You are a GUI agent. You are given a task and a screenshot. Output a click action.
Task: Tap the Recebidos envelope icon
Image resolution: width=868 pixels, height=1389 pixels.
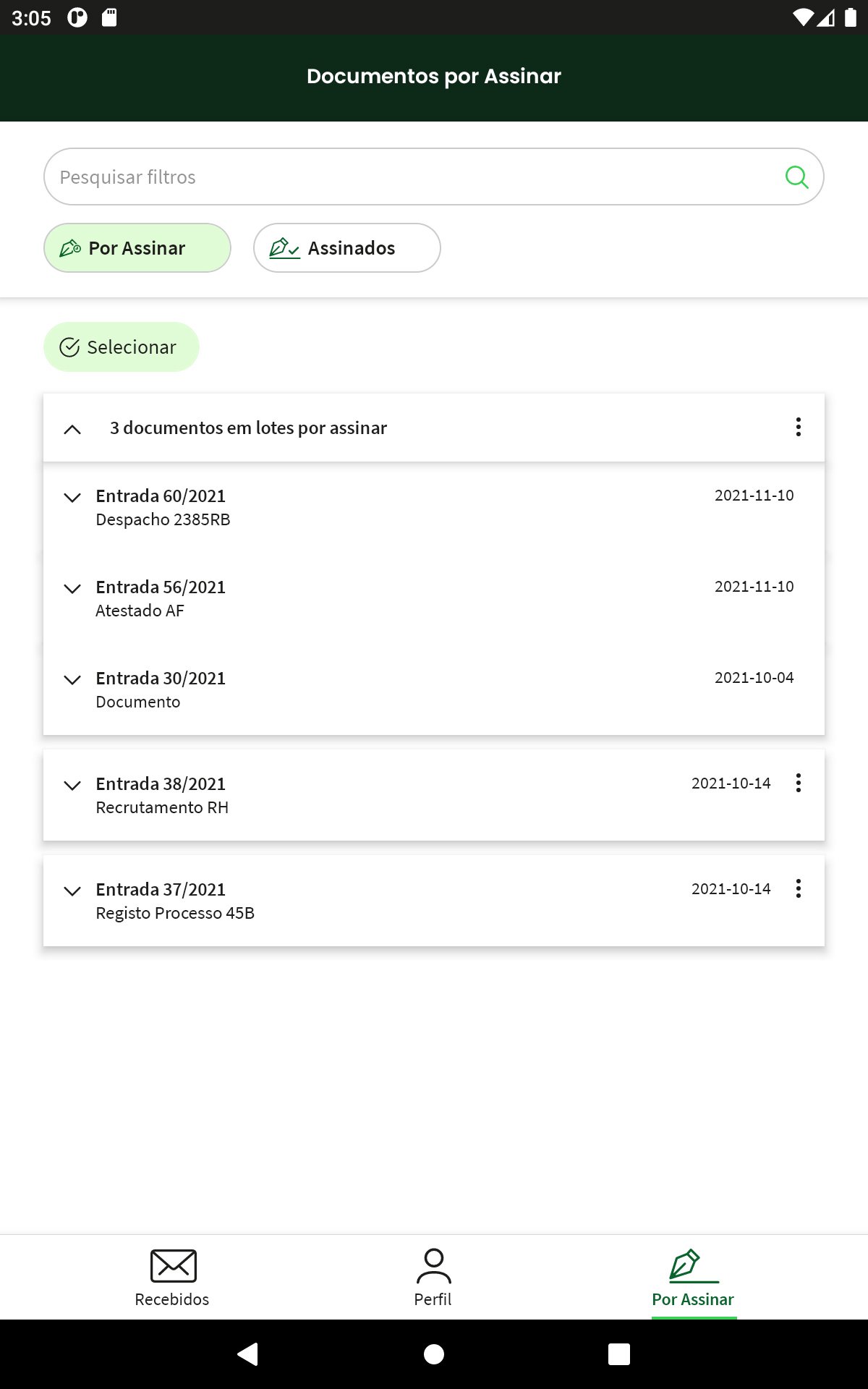[x=173, y=1266]
